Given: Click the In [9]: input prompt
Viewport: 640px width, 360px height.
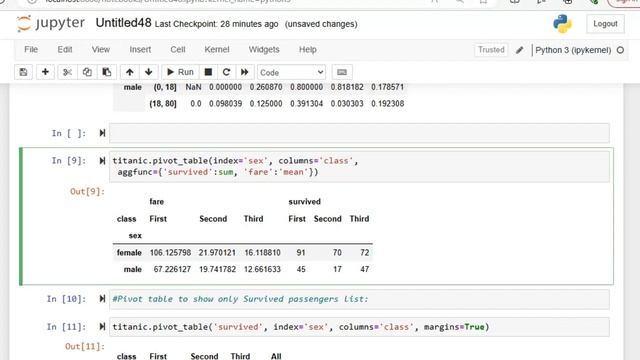Looking at the screenshot, I should (69, 161).
